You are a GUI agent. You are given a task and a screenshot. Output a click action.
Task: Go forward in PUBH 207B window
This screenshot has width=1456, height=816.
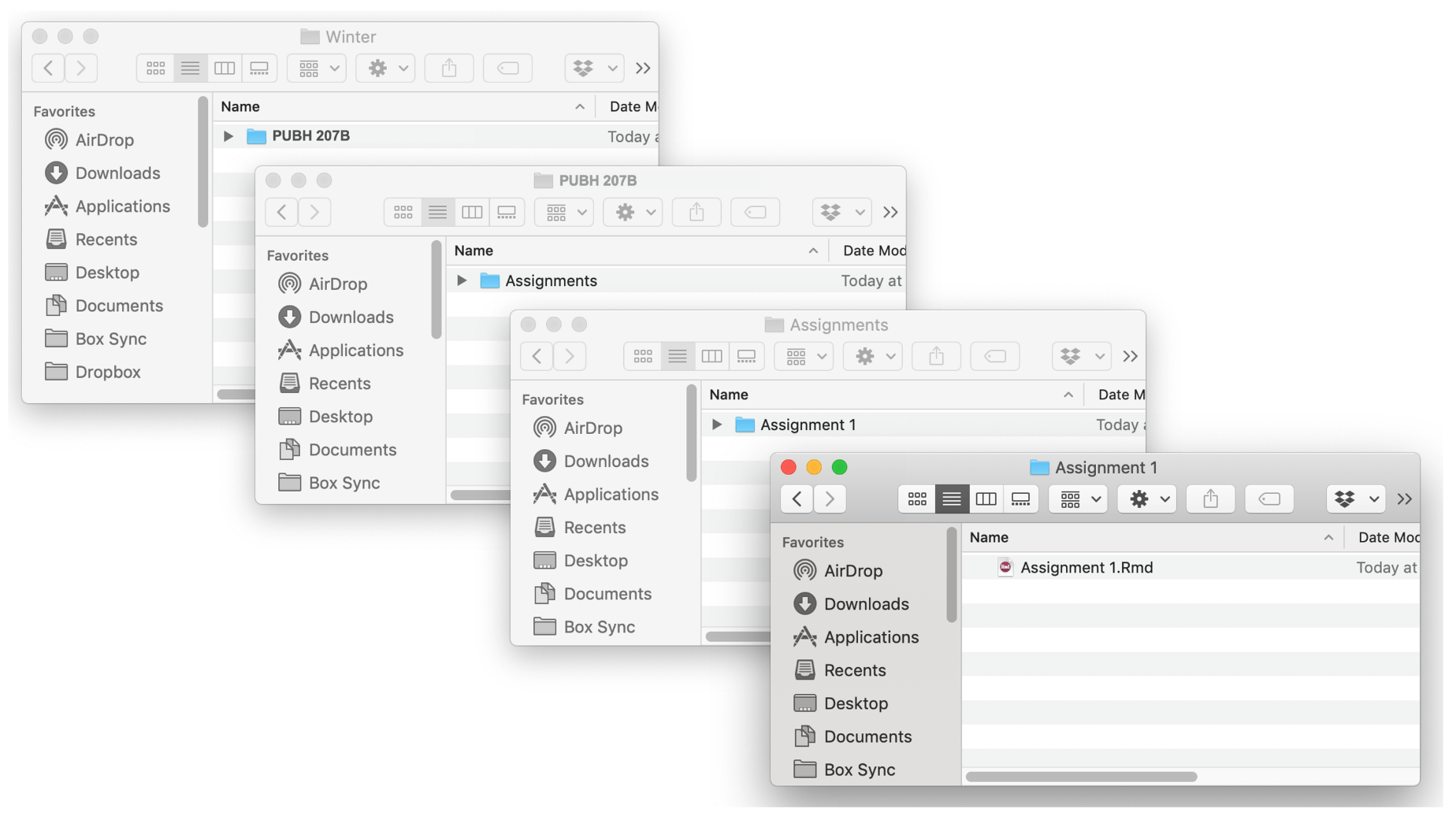pyautogui.click(x=315, y=213)
